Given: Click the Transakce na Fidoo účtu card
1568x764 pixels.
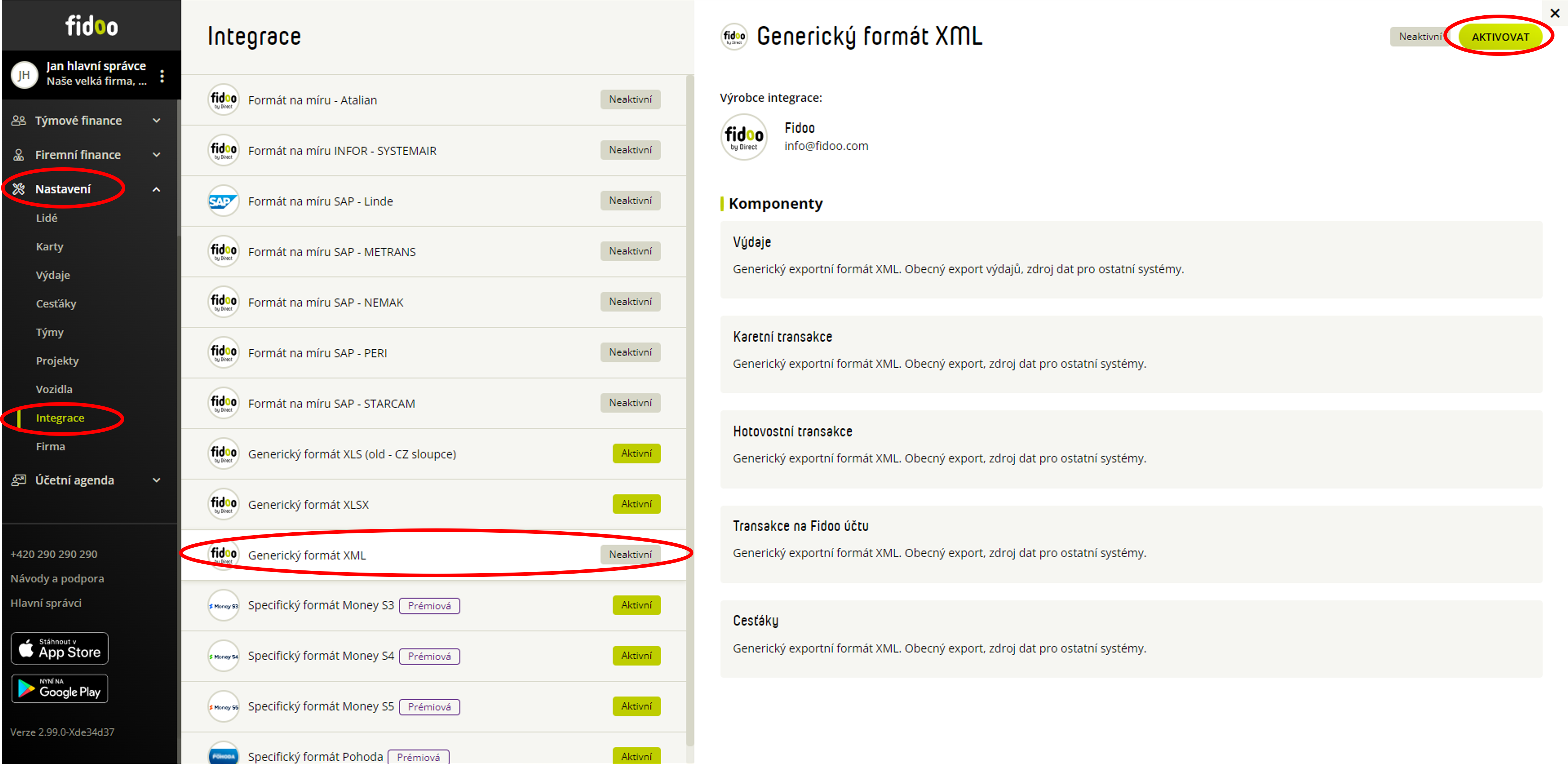Looking at the screenshot, I should (1131, 544).
